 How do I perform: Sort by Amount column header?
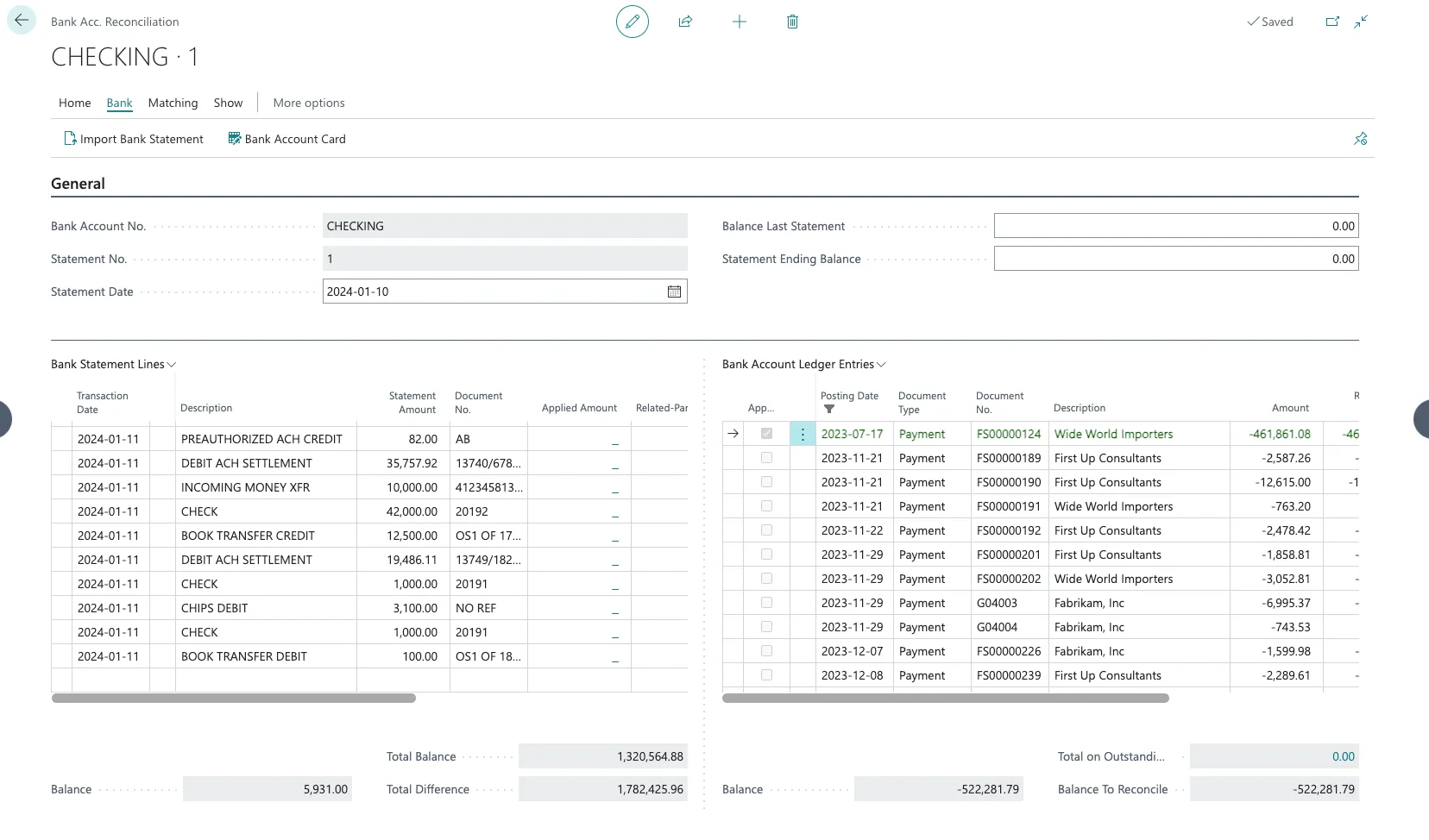(1290, 408)
